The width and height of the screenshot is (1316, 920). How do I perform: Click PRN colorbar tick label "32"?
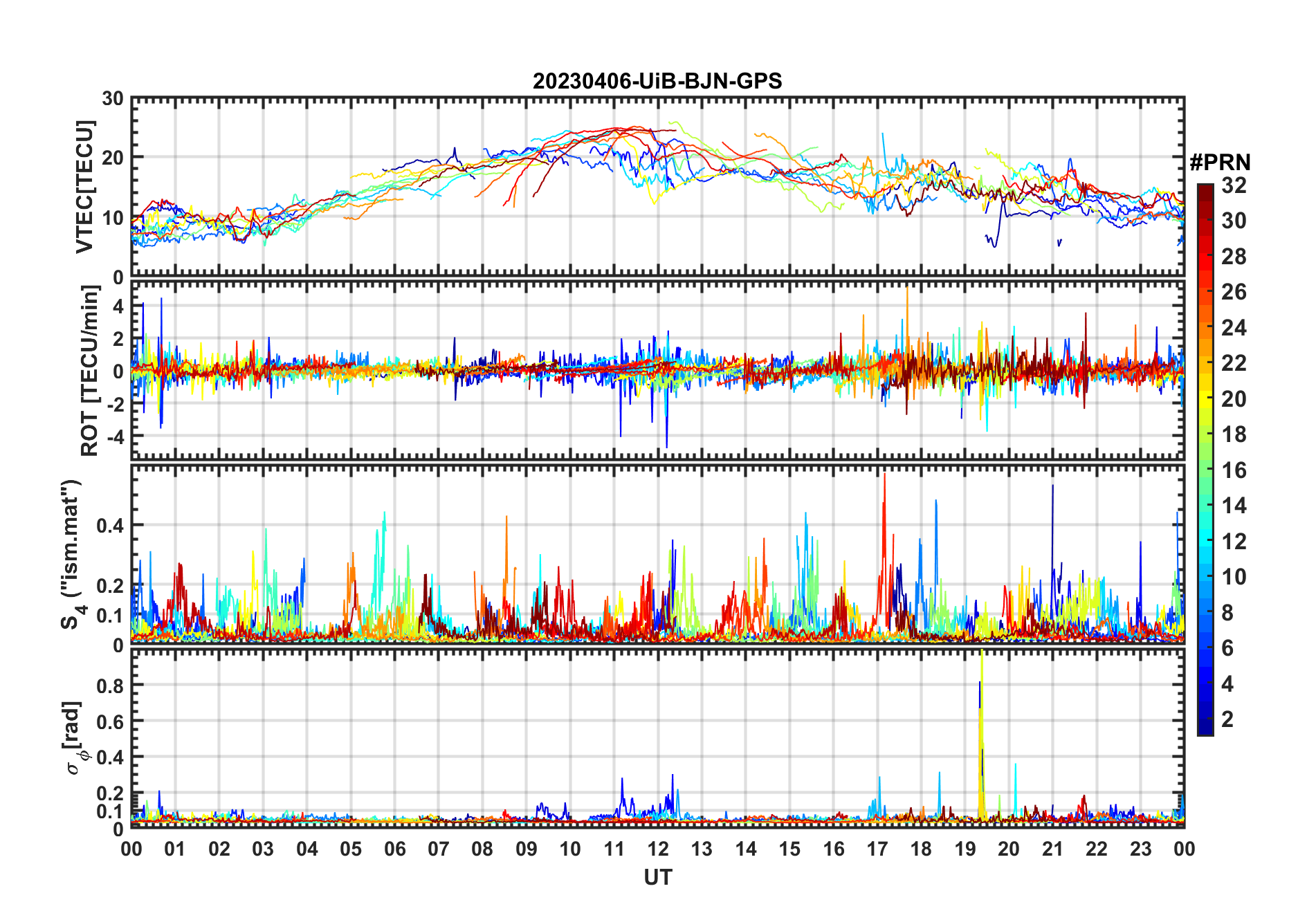click(x=1234, y=185)
